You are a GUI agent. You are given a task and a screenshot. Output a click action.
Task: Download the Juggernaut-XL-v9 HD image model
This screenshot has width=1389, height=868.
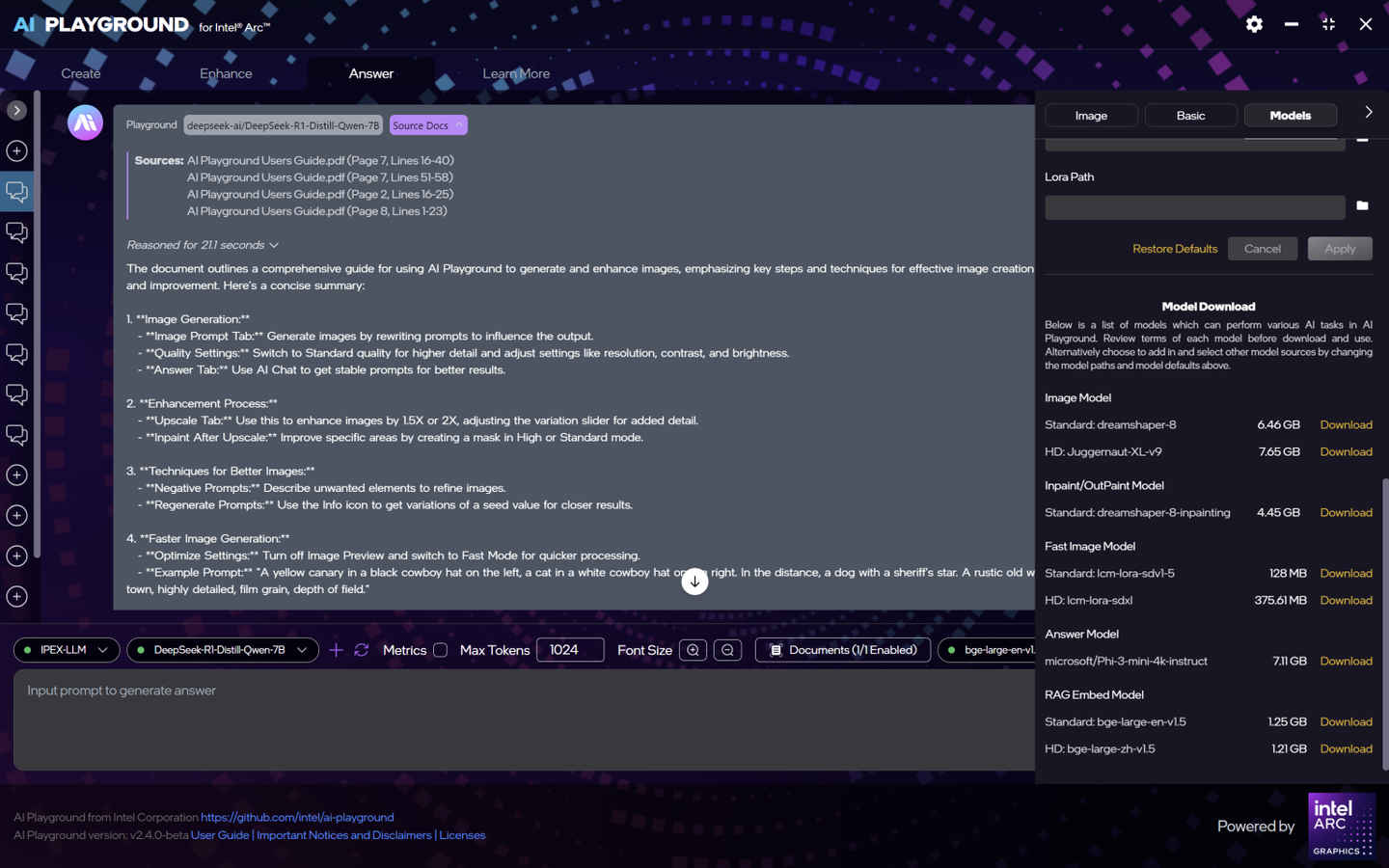tap(1346, 451)
